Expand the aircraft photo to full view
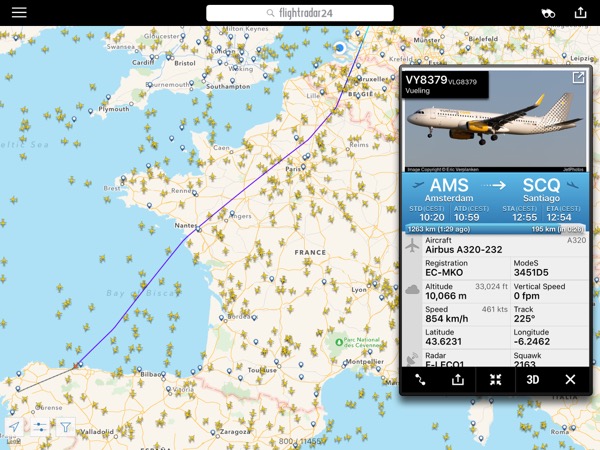Screen dimensions: 600x450 [x=578, y=78]
